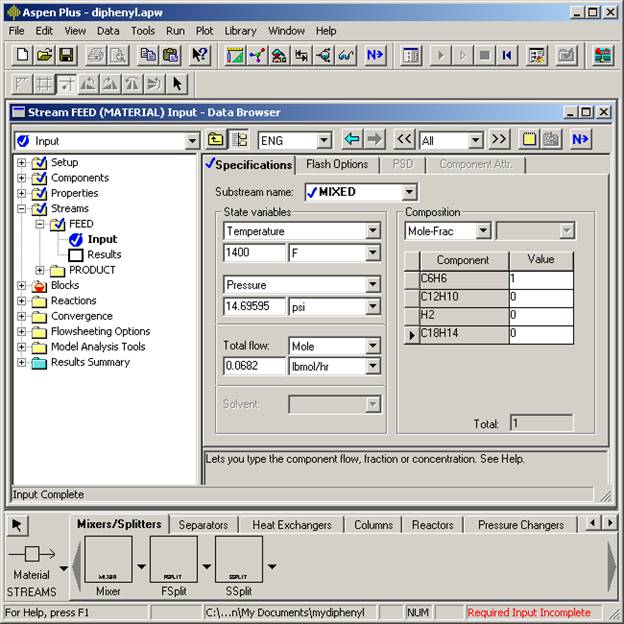Open the ENG units dropdown

pyautogui.click(x=323, y=141)
